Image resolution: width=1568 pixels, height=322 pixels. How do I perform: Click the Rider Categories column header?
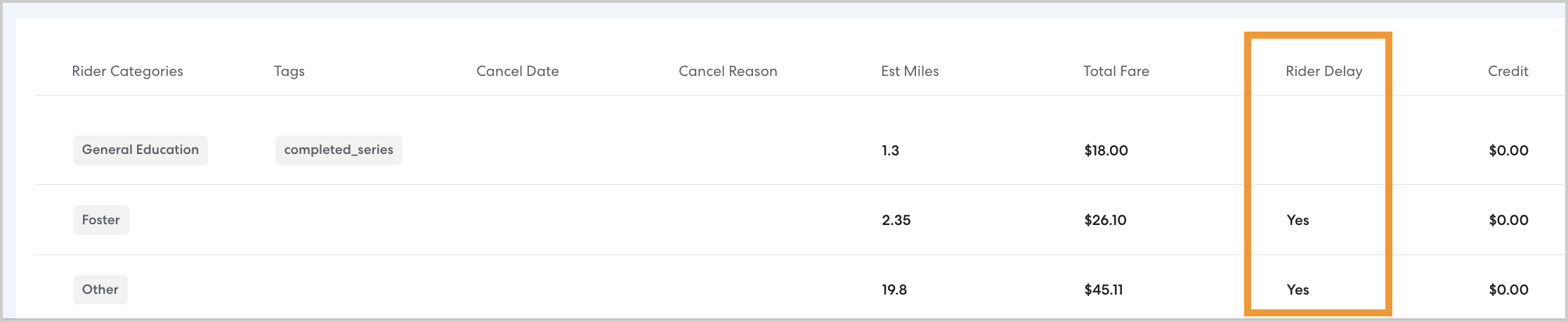click(127, 71)
